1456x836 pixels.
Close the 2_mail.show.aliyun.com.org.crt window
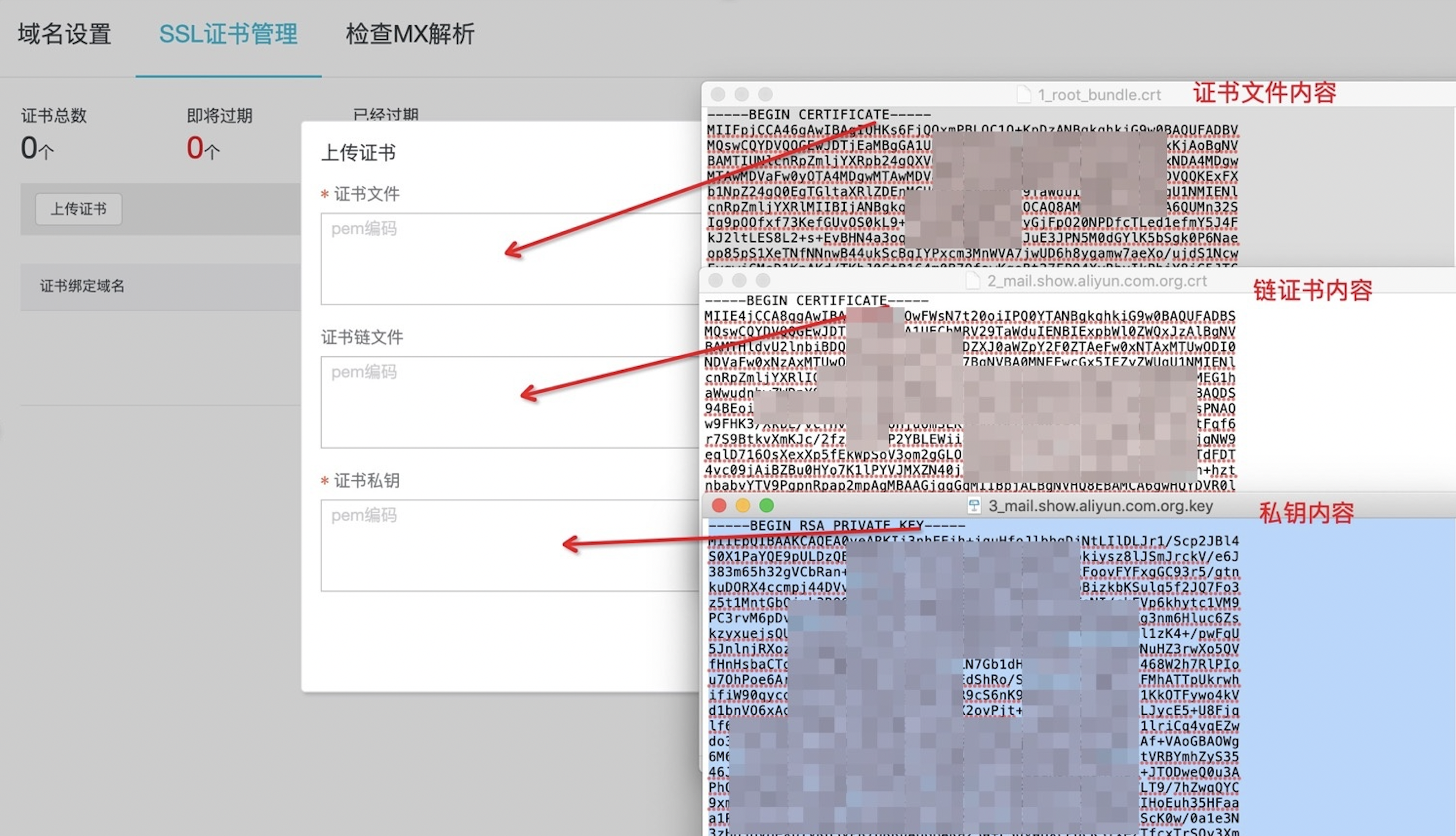(x=715, y=280)
